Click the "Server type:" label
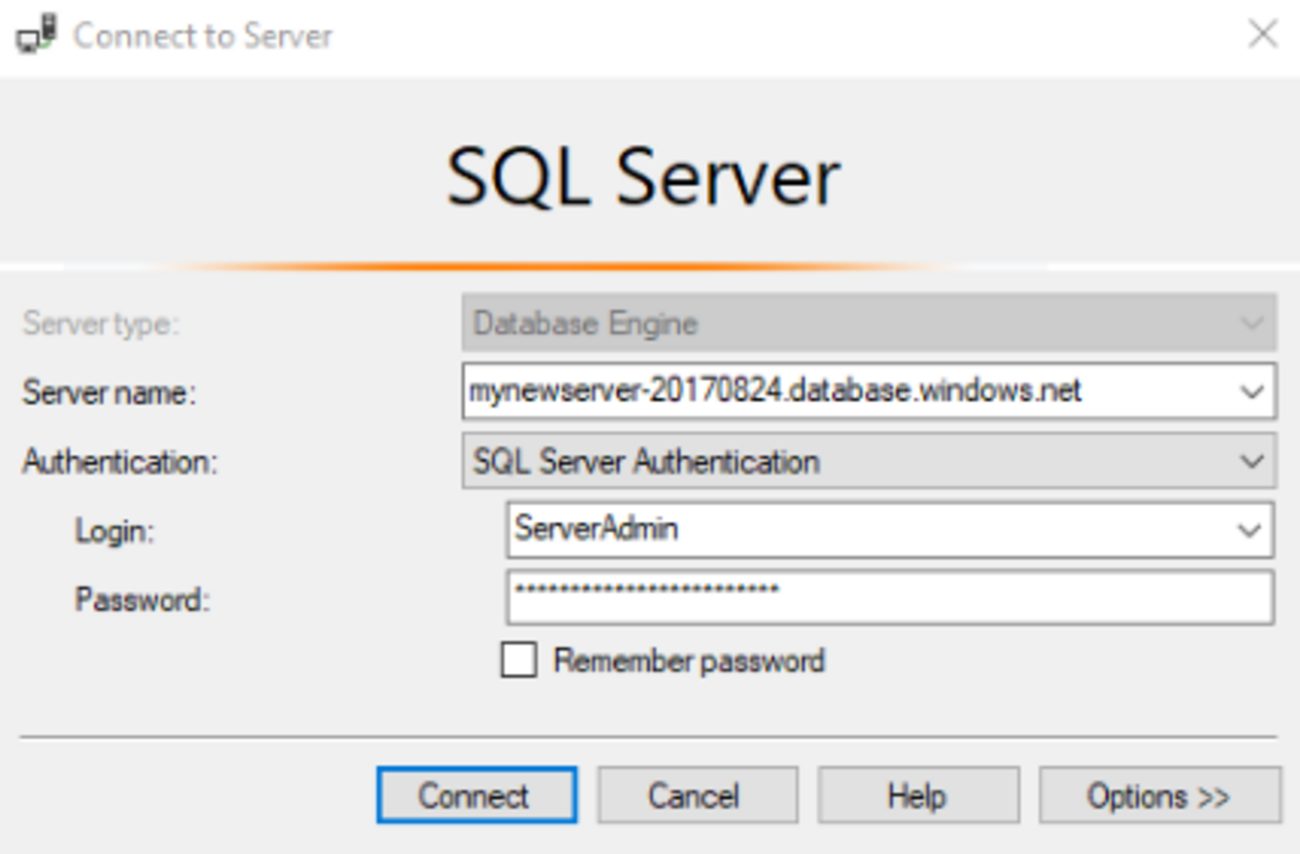 pos(101,324)
